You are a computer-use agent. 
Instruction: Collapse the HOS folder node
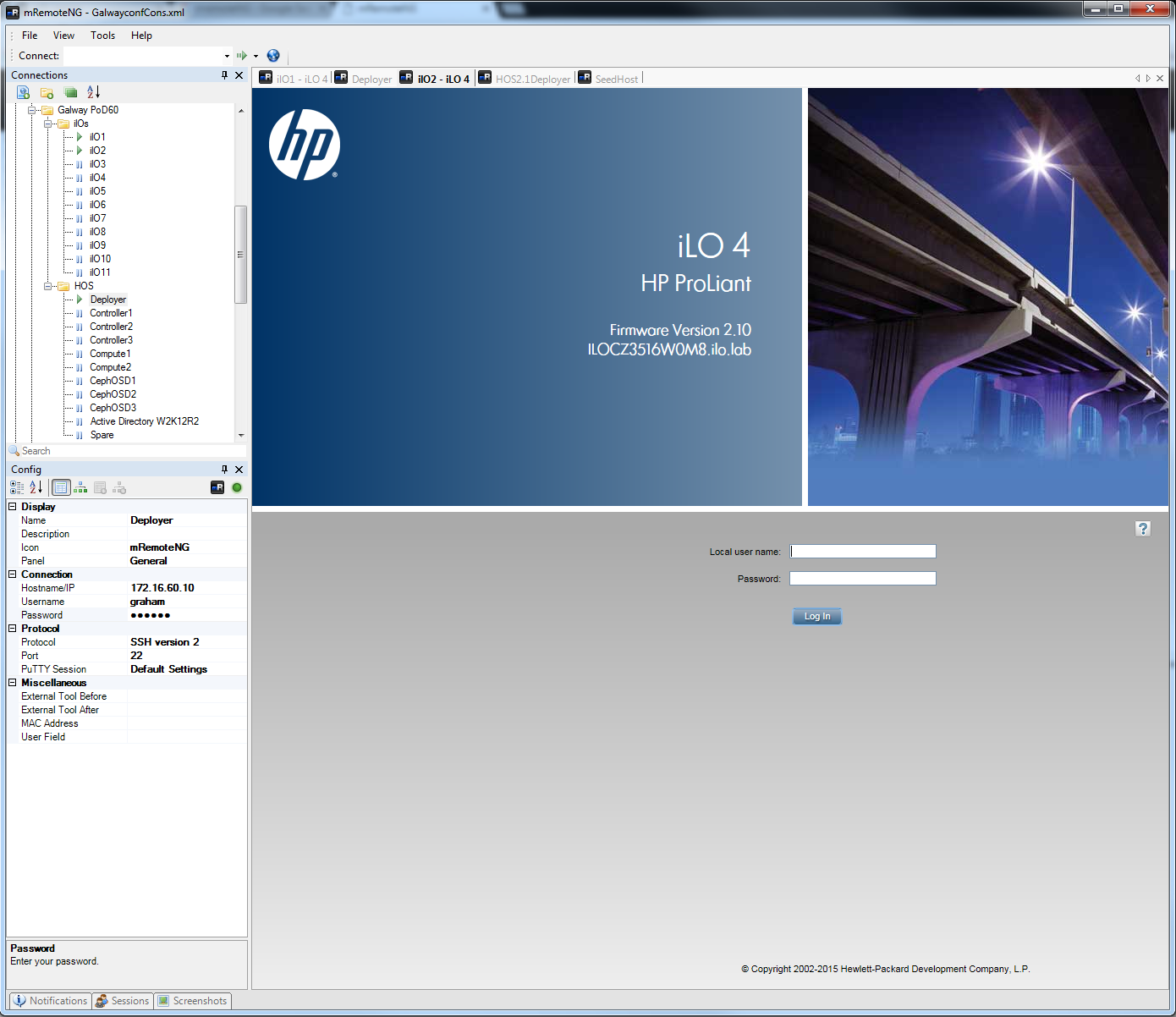click(48, 286)
